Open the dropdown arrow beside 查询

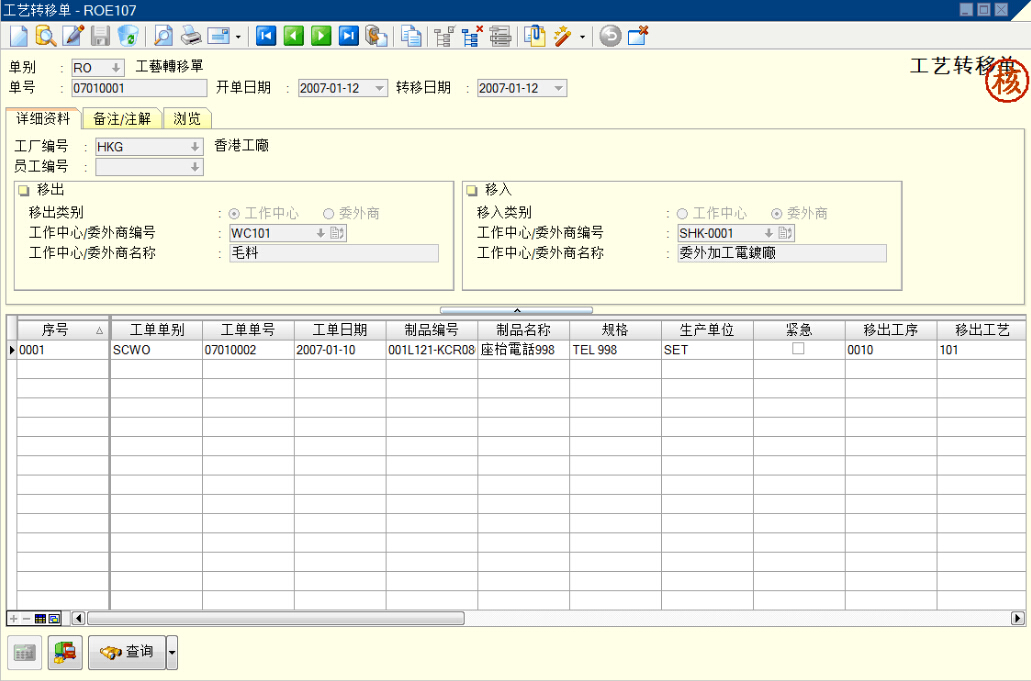pos(172,652)
